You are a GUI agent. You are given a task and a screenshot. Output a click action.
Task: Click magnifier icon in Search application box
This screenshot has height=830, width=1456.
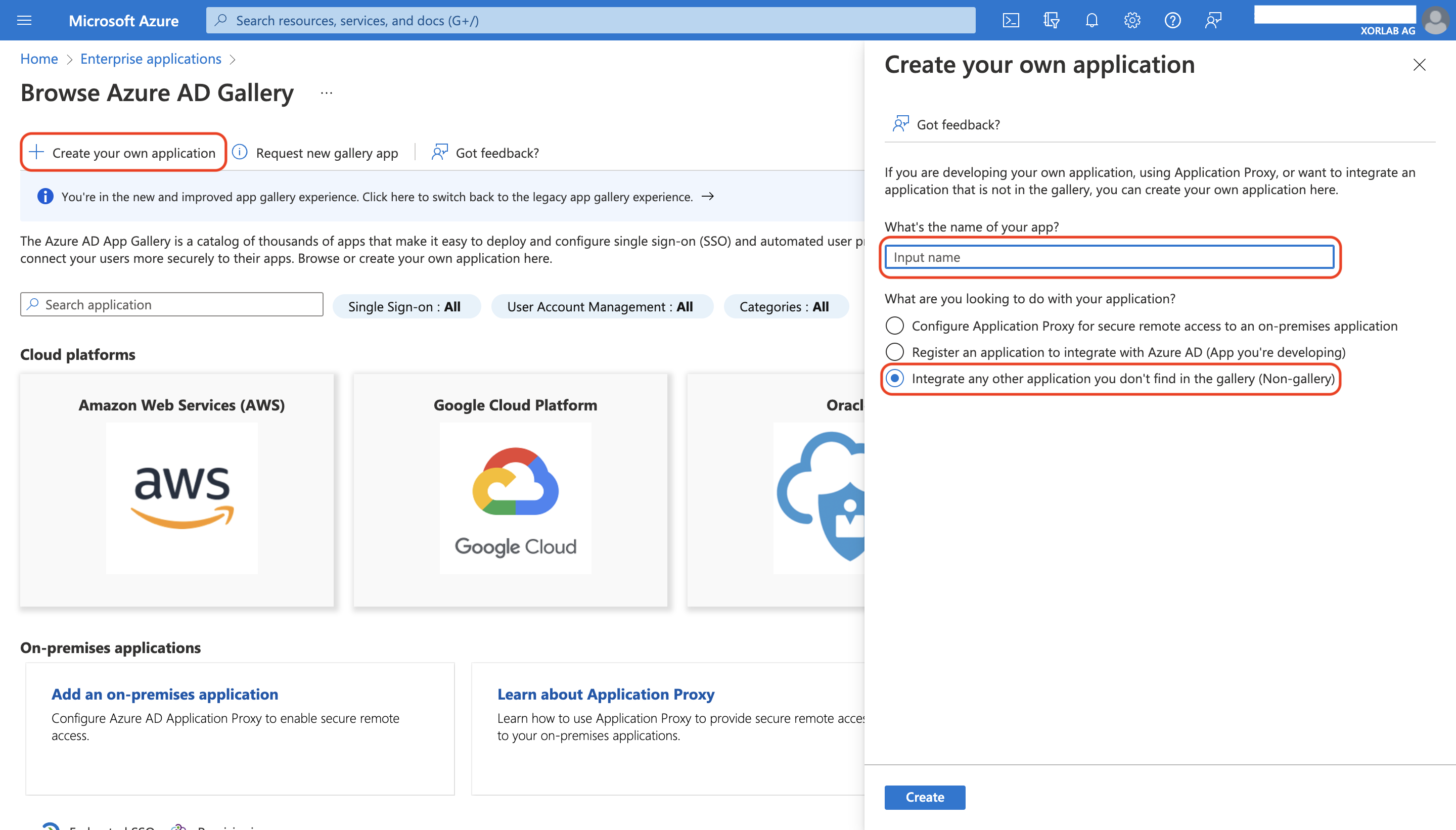(33, 304)
